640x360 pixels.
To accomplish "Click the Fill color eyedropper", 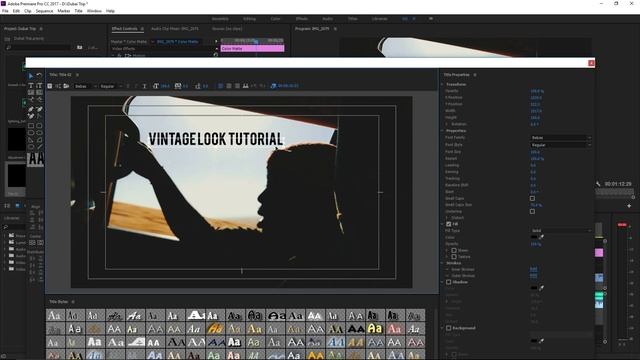I will [542, 237].
